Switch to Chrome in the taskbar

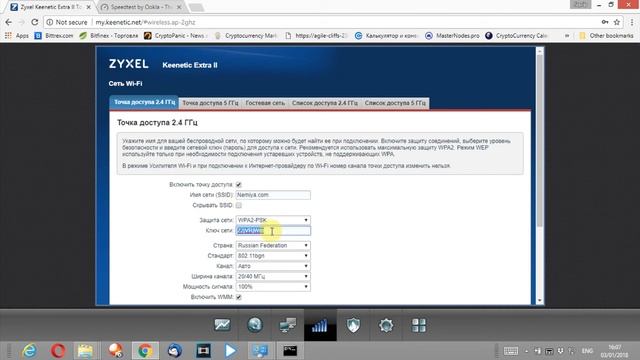(144, 351)
